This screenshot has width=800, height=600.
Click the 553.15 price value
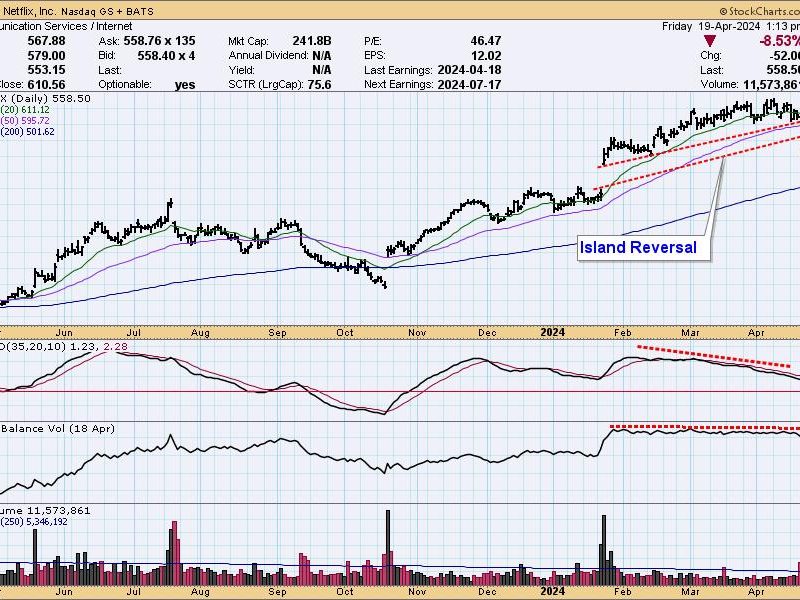point(45,70)
